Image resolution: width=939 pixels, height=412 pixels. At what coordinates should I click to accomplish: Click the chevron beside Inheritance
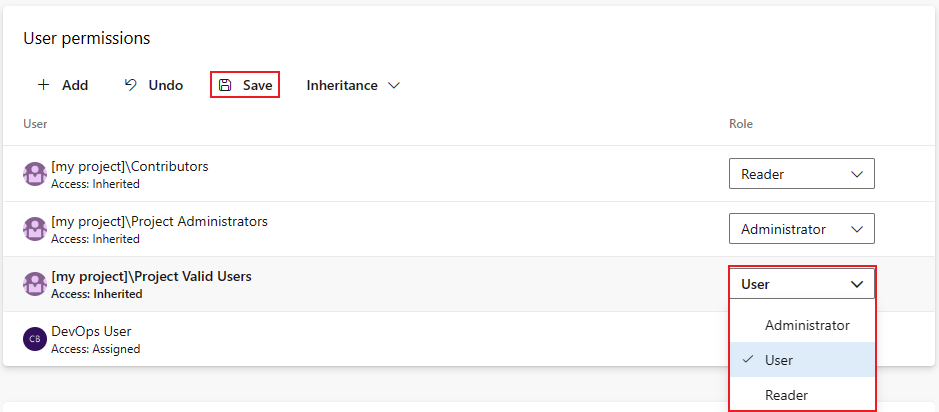[393, 86]
